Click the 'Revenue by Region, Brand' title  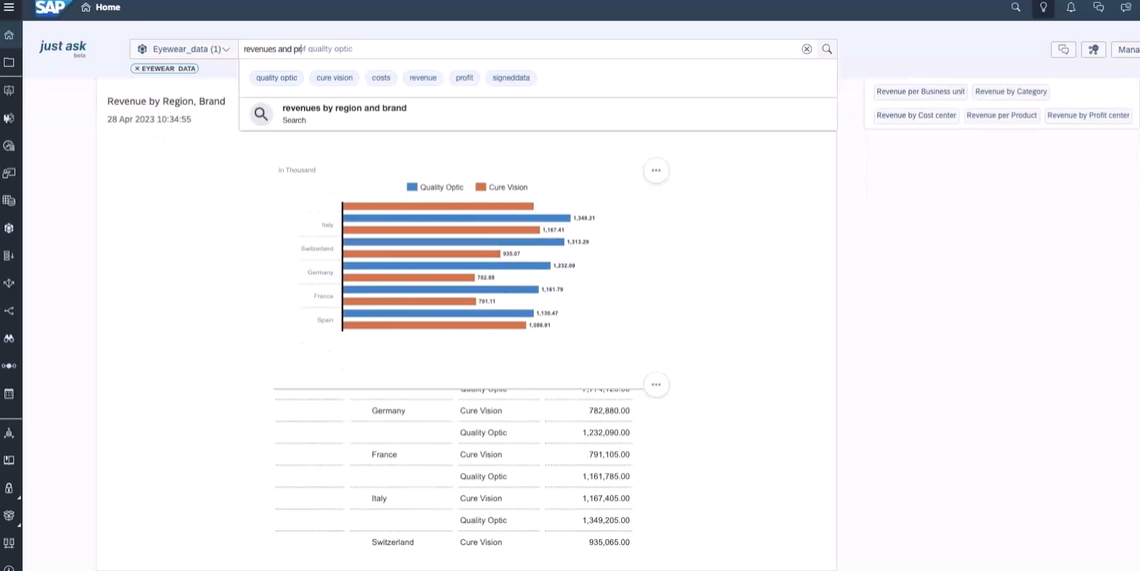[x=166, y=101]
